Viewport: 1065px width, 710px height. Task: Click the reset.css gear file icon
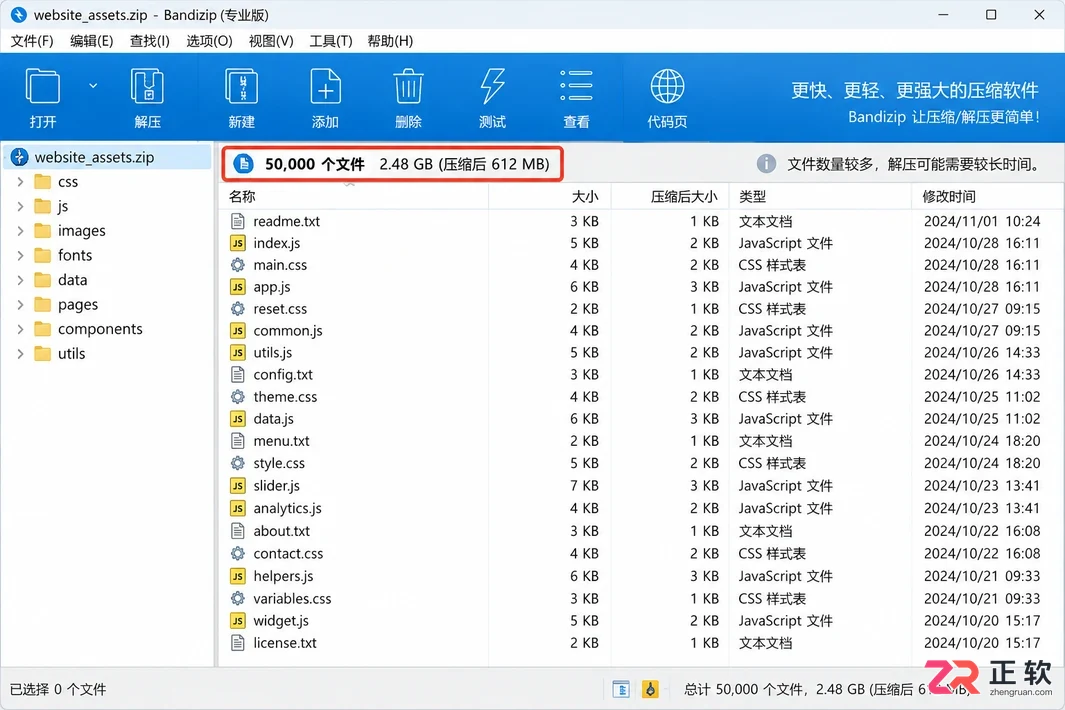tap(238, 308)
